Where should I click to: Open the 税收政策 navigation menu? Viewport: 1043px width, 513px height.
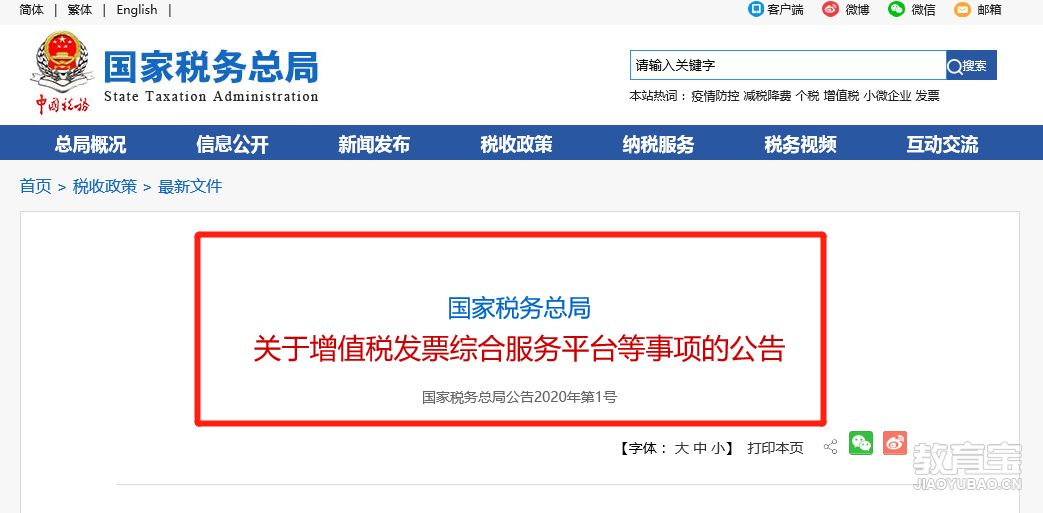(516, 144)
